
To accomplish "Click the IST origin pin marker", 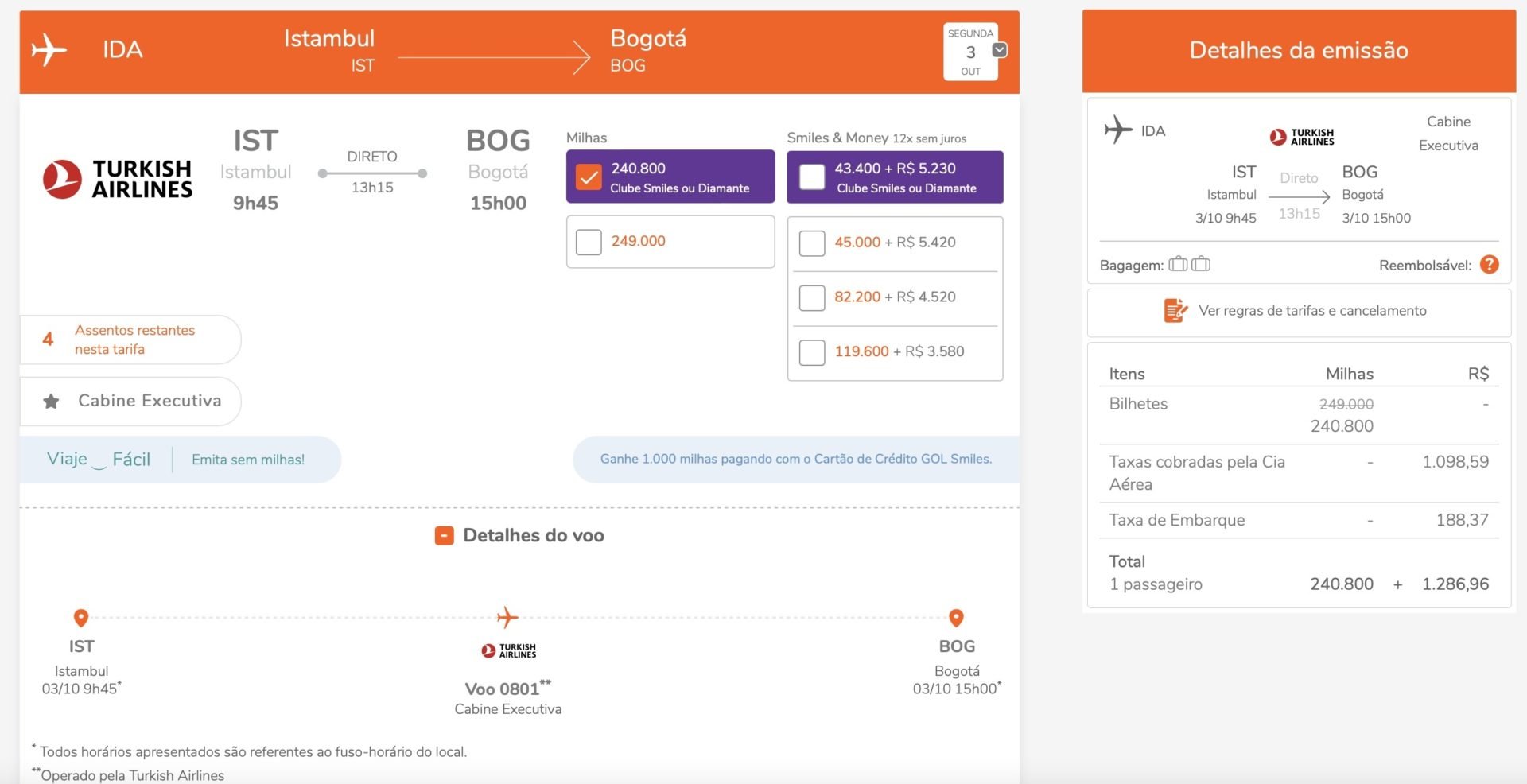I will pyautogui.click(x=80, y=618).
